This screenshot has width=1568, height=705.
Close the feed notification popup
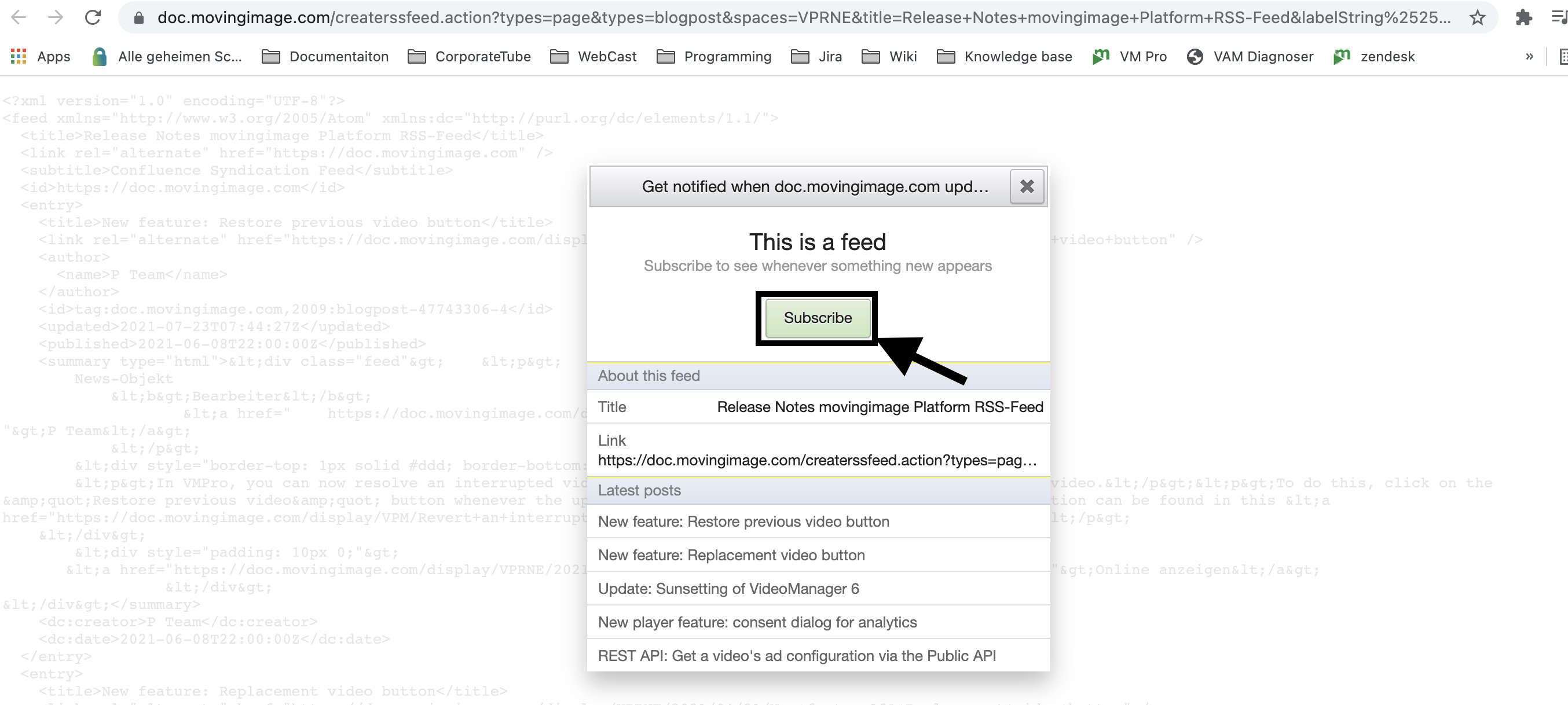[1027, 187]
